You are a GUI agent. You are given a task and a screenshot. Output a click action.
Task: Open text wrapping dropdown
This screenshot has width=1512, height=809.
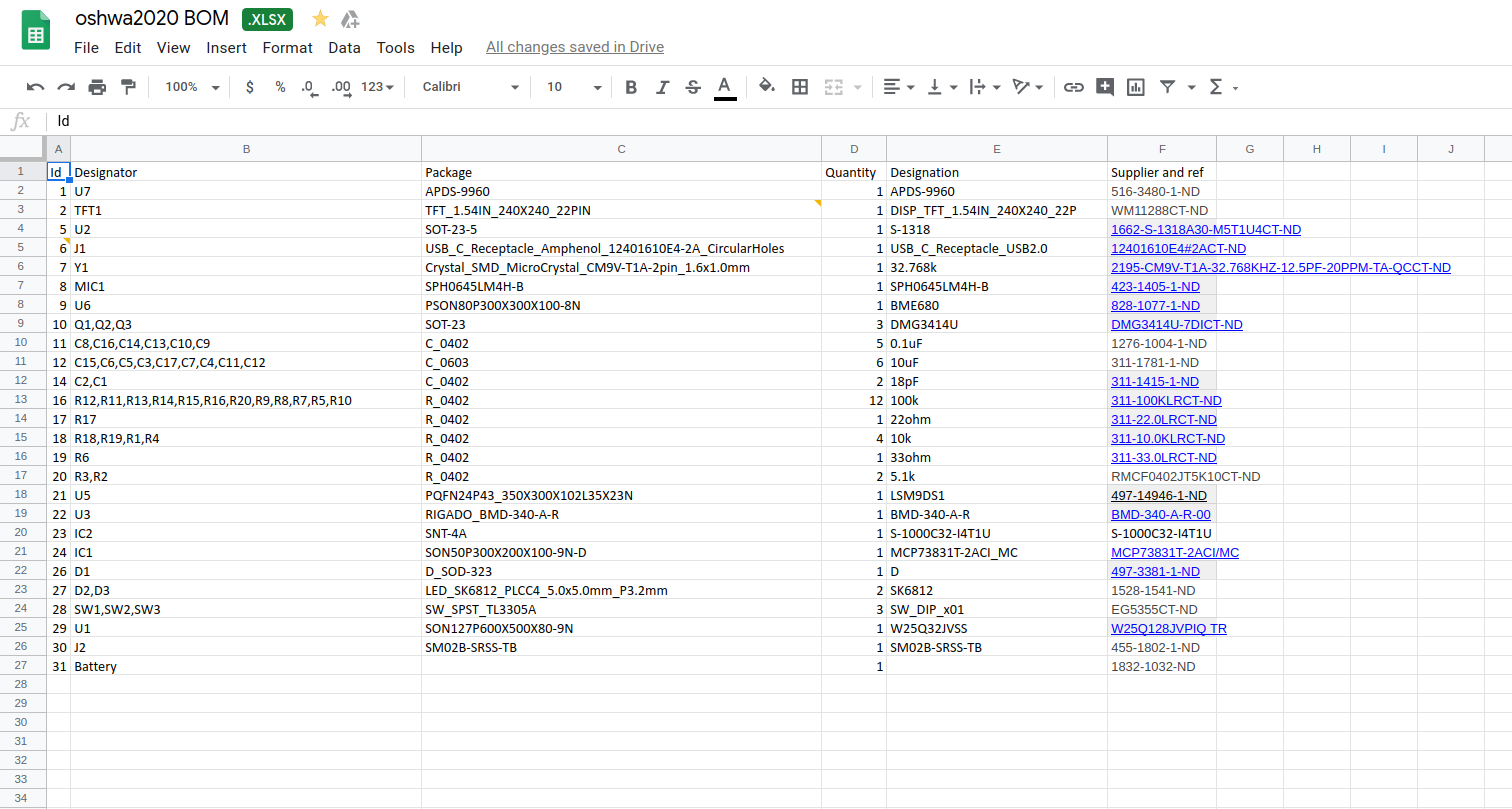point(985,87)
